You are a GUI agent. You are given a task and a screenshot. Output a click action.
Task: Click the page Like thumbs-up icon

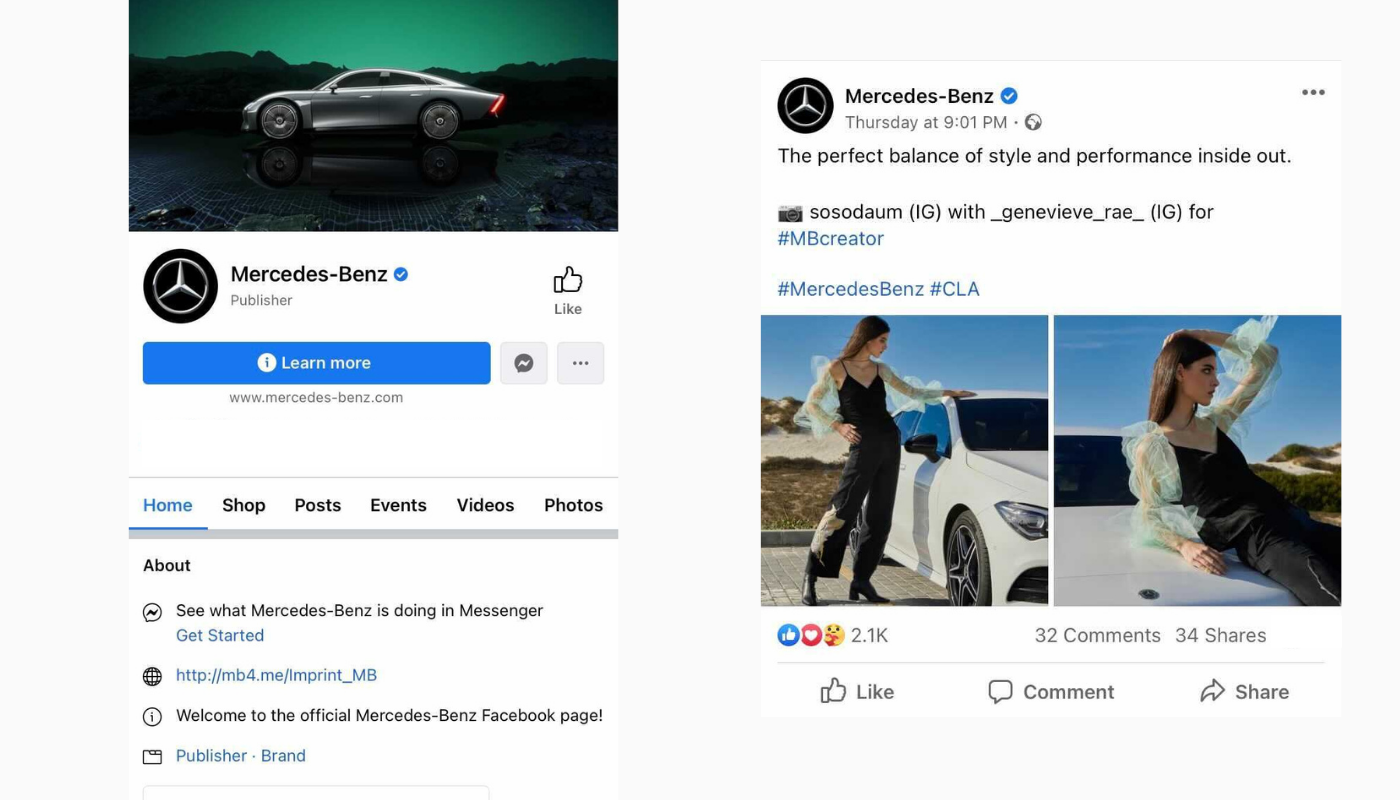point(568,280)
